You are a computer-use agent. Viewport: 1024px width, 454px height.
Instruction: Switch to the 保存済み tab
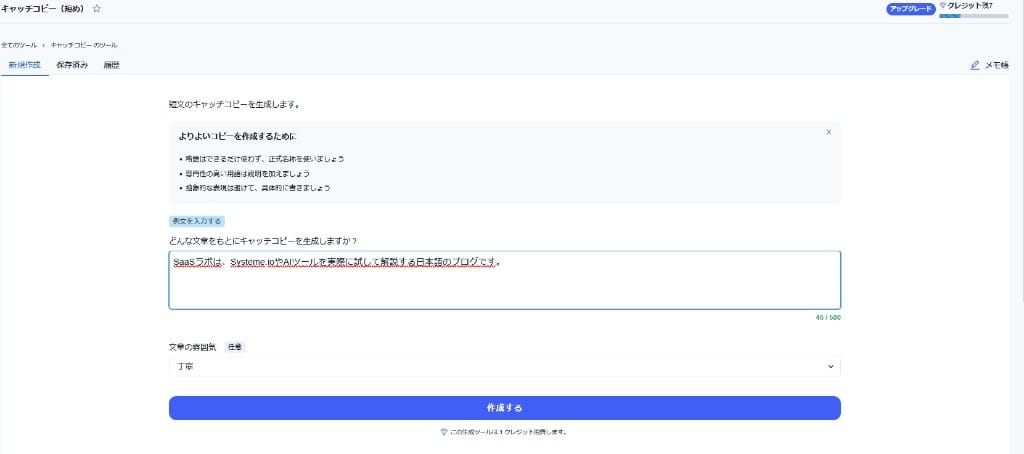(72, 65)
